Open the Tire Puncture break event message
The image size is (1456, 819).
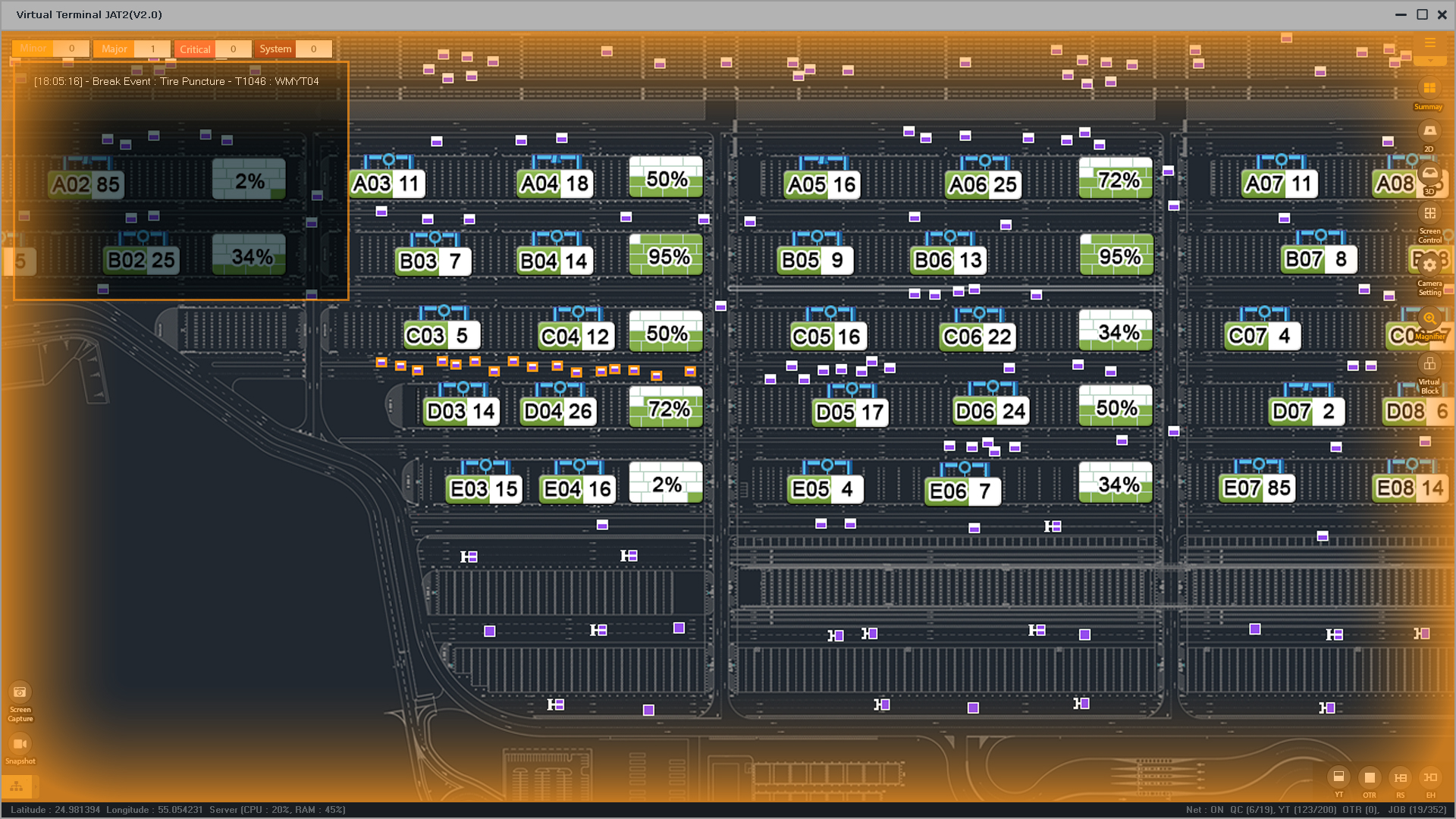[x=176, y=81]
